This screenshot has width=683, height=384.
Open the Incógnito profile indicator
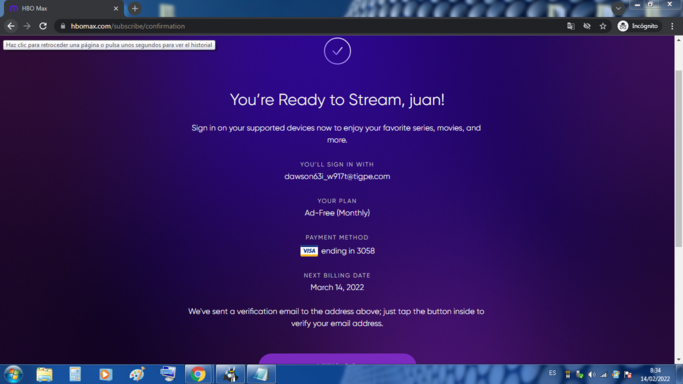(638, 26)
